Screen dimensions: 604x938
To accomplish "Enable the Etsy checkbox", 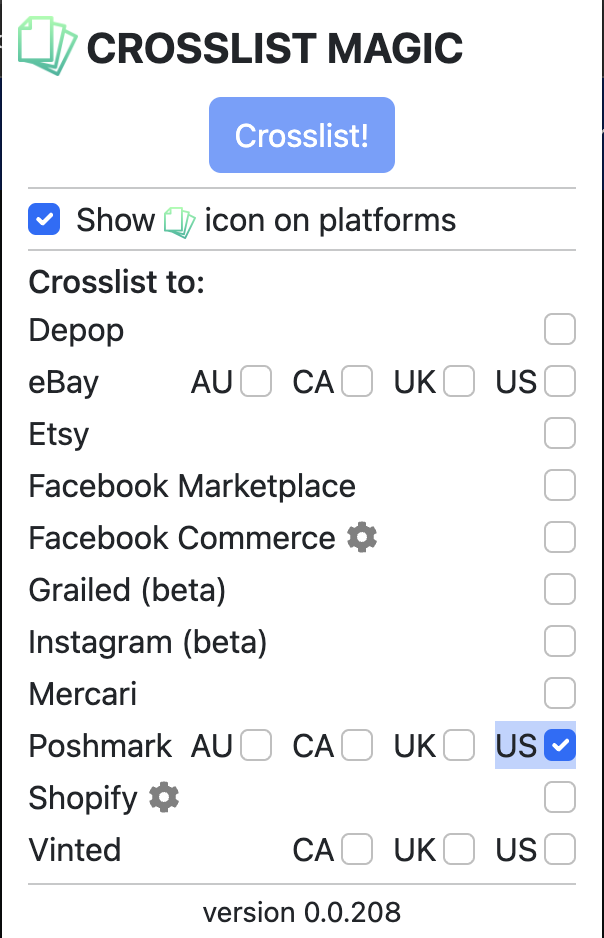I will click(559, 434).
